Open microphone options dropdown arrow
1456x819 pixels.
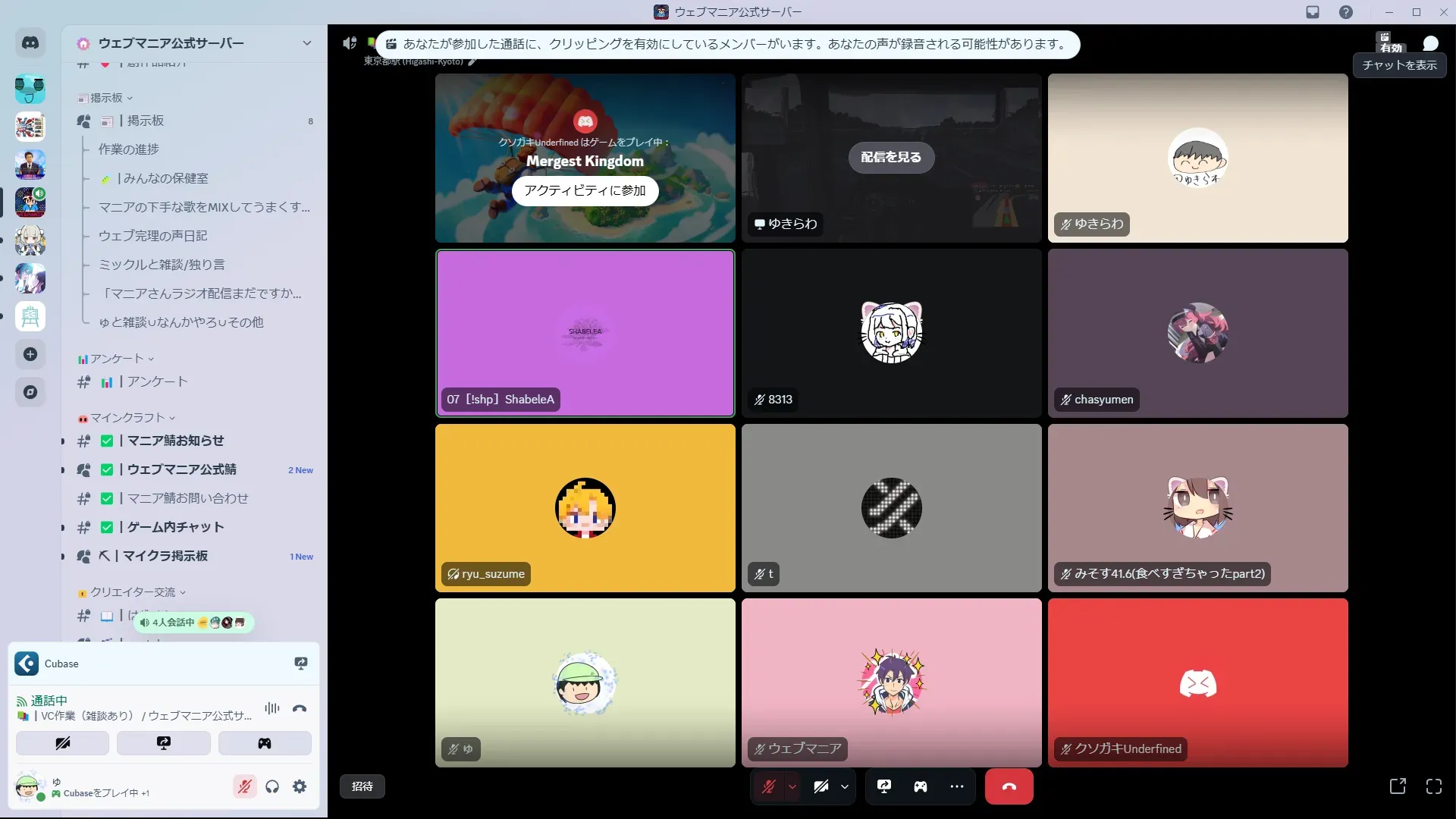coord(792,786)
